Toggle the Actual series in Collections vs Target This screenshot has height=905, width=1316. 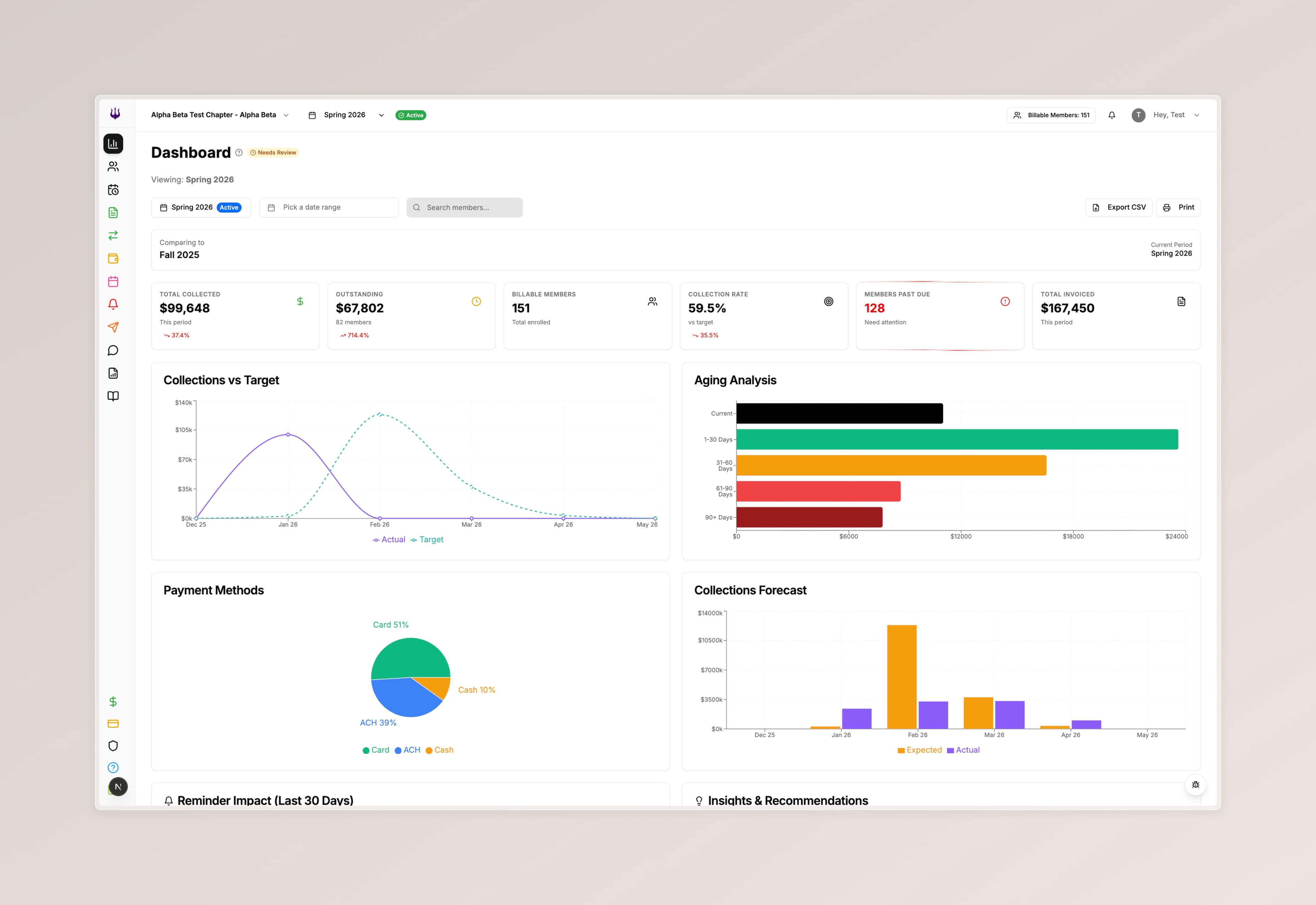390,539
